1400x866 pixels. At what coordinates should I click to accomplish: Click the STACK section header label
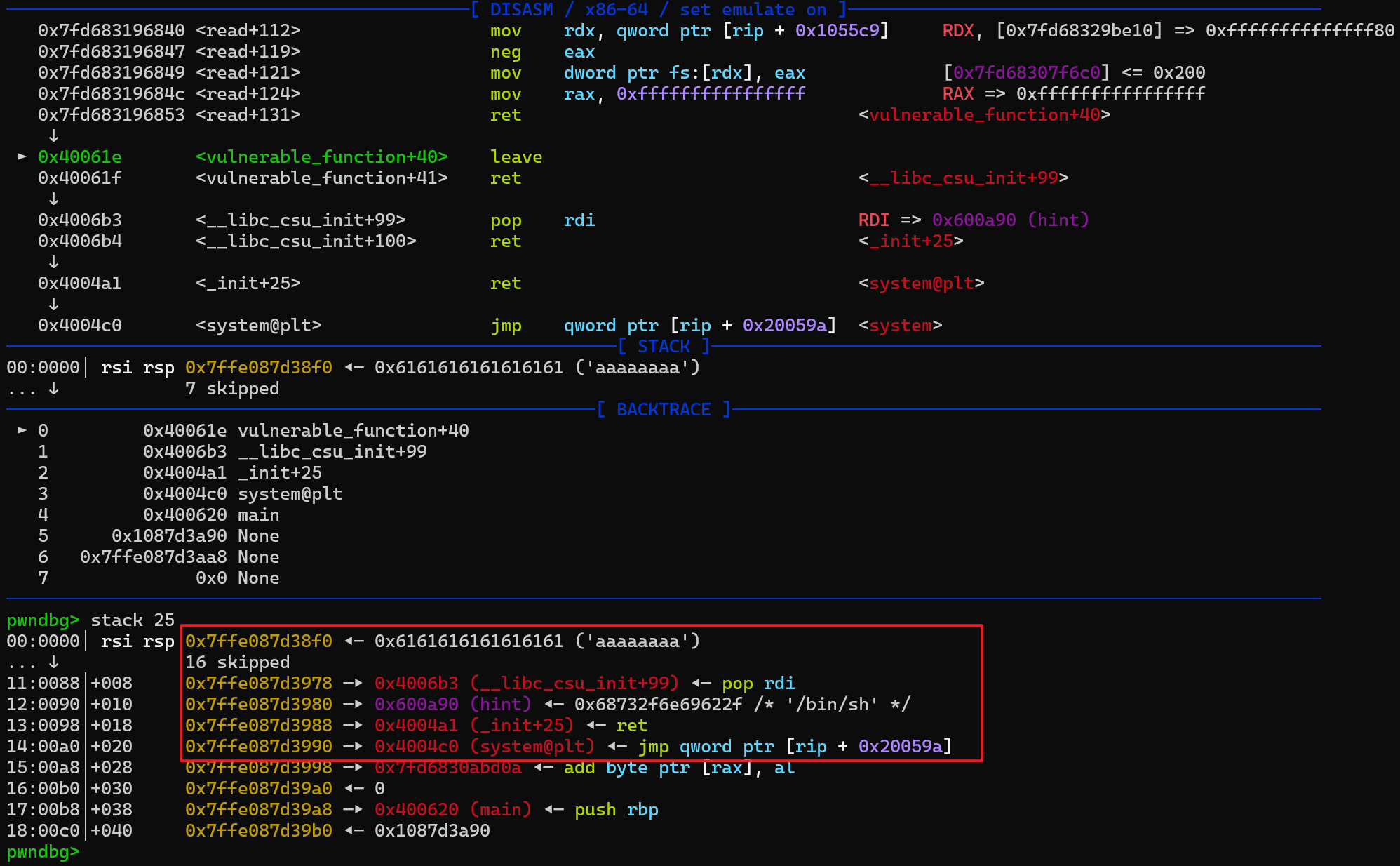pos(664,346)
